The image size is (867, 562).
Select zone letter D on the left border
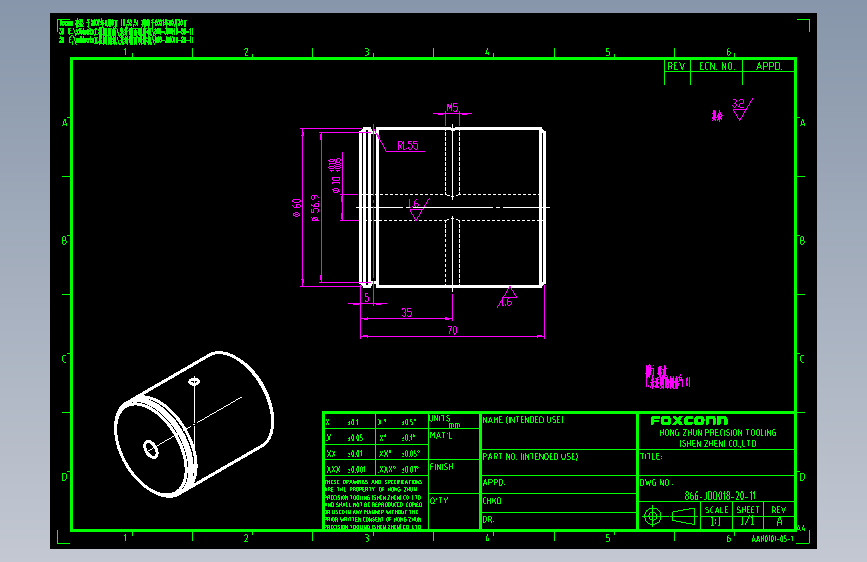(65, 477)
